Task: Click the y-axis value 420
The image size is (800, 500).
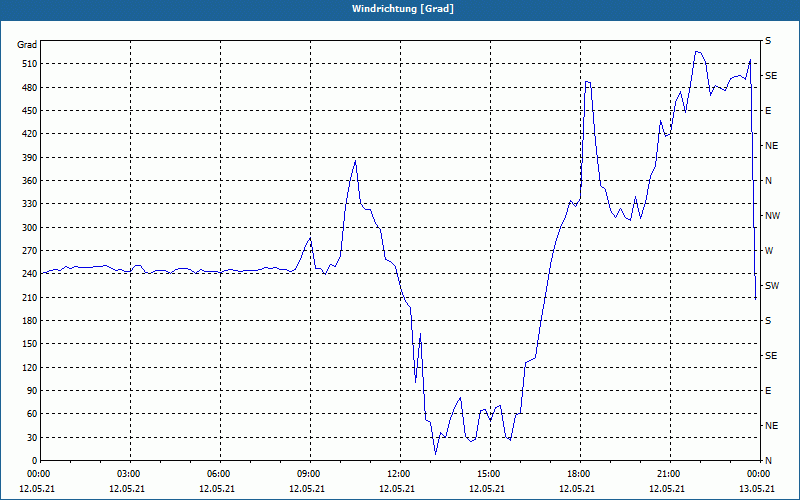Action: coord(29,134)
